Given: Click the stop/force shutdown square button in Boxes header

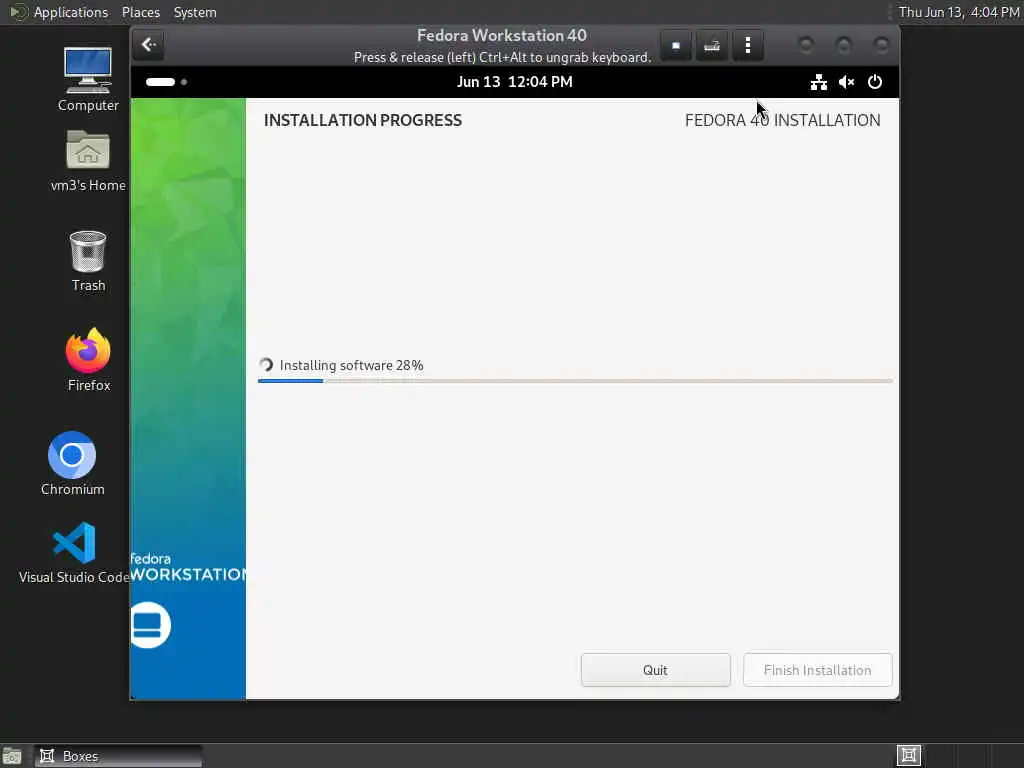Looking at the screenshot, I should click(x=676, y=45).
